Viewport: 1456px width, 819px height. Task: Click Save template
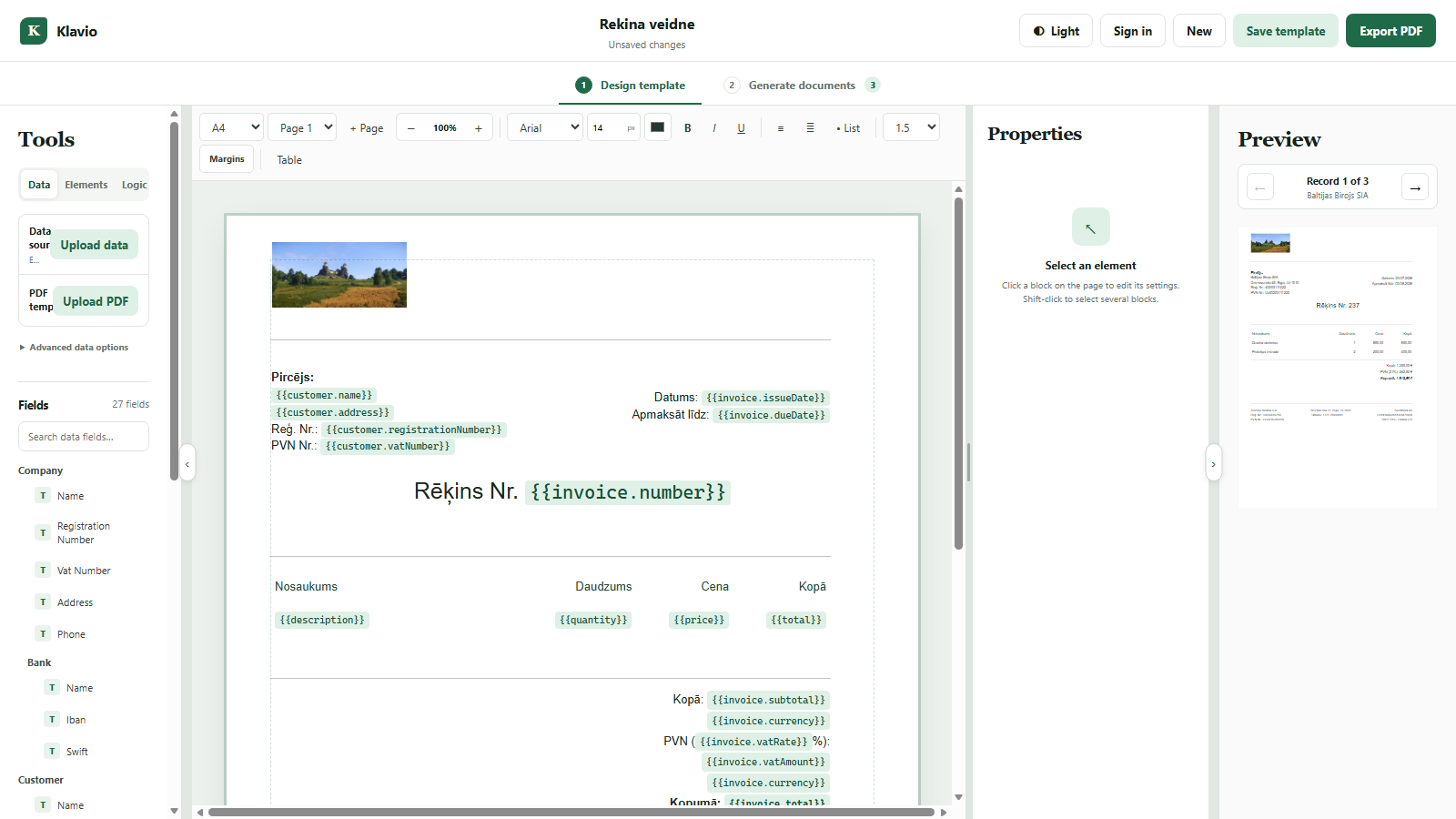point(1286,31)
